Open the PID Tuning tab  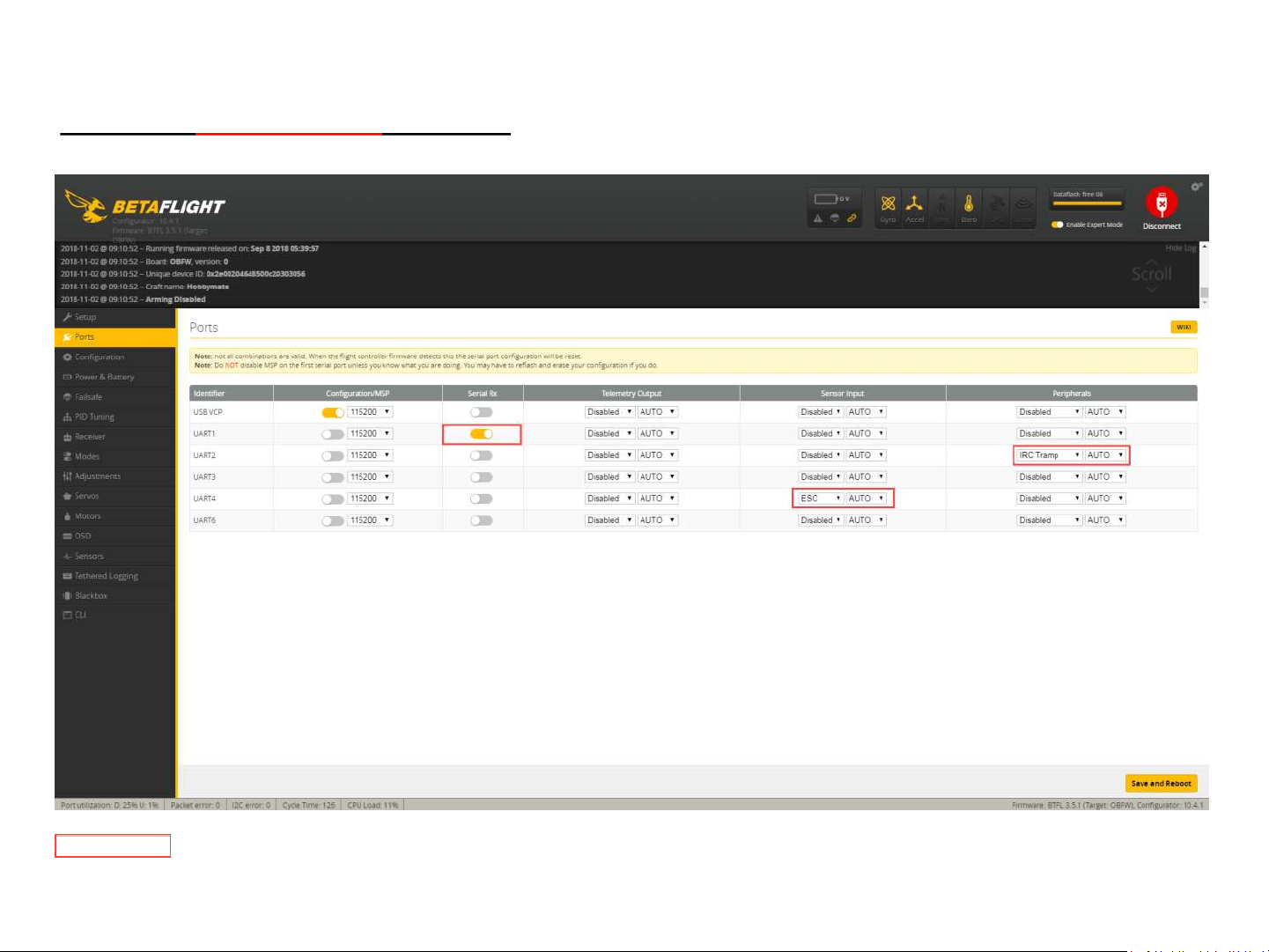(115, 417)
